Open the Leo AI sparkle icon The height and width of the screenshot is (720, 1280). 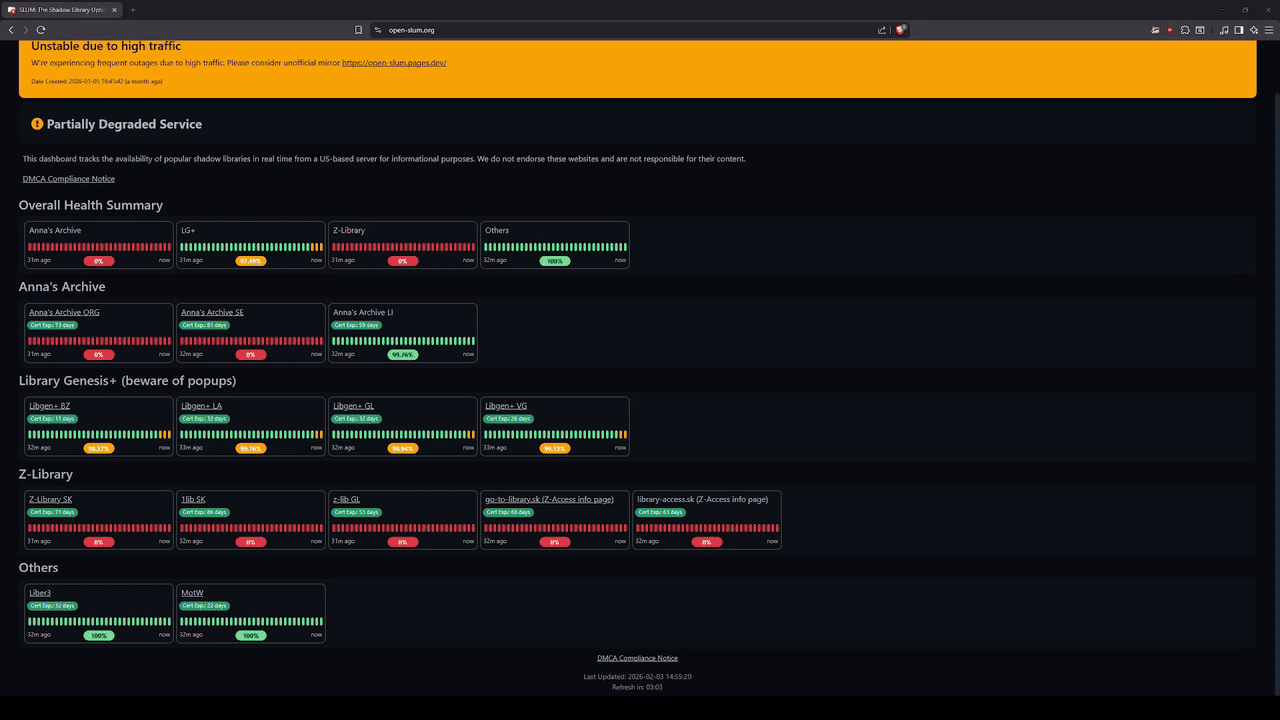tap(1254, 30)
